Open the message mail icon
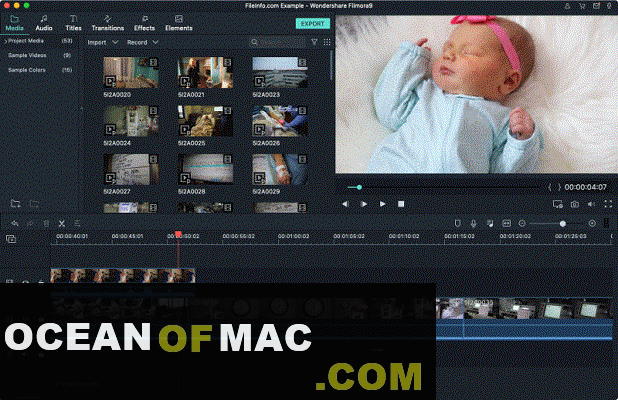The height and width of the screenshot is (400, 618). 597,6
